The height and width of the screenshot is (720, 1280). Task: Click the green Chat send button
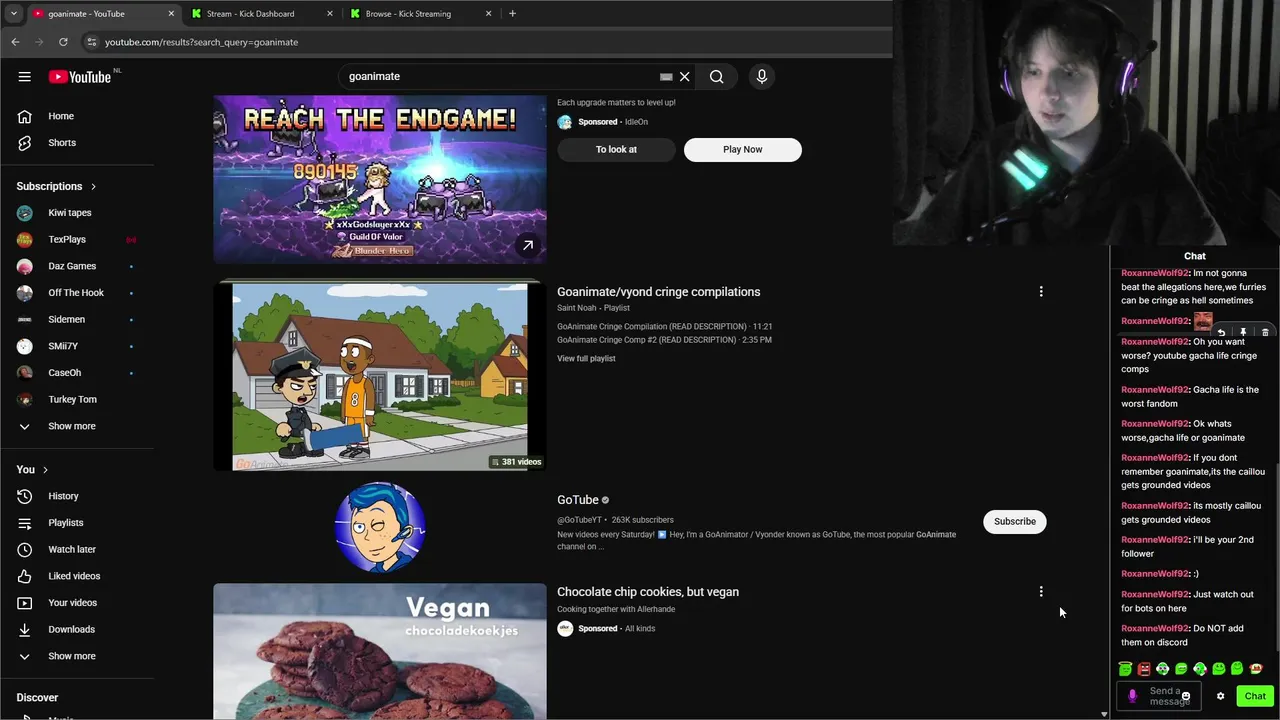coord(1255,696)
